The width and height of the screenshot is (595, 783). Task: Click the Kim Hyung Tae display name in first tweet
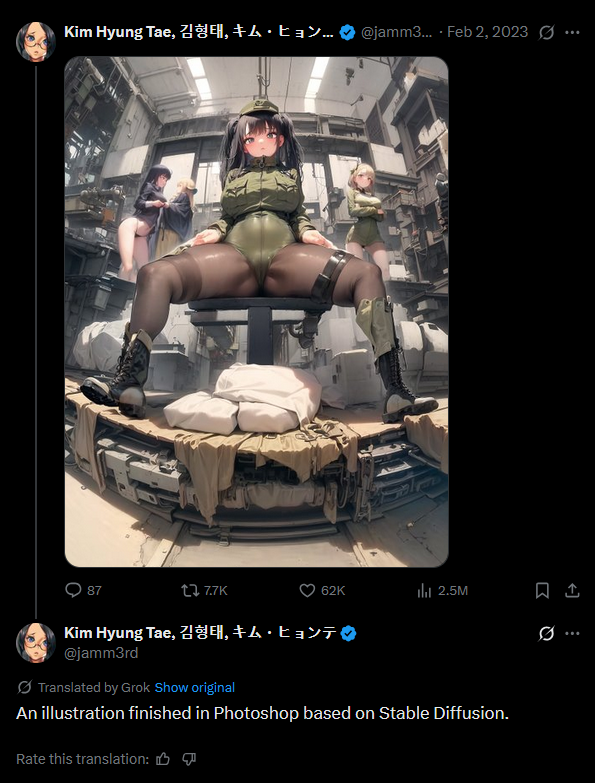point(119,32)
